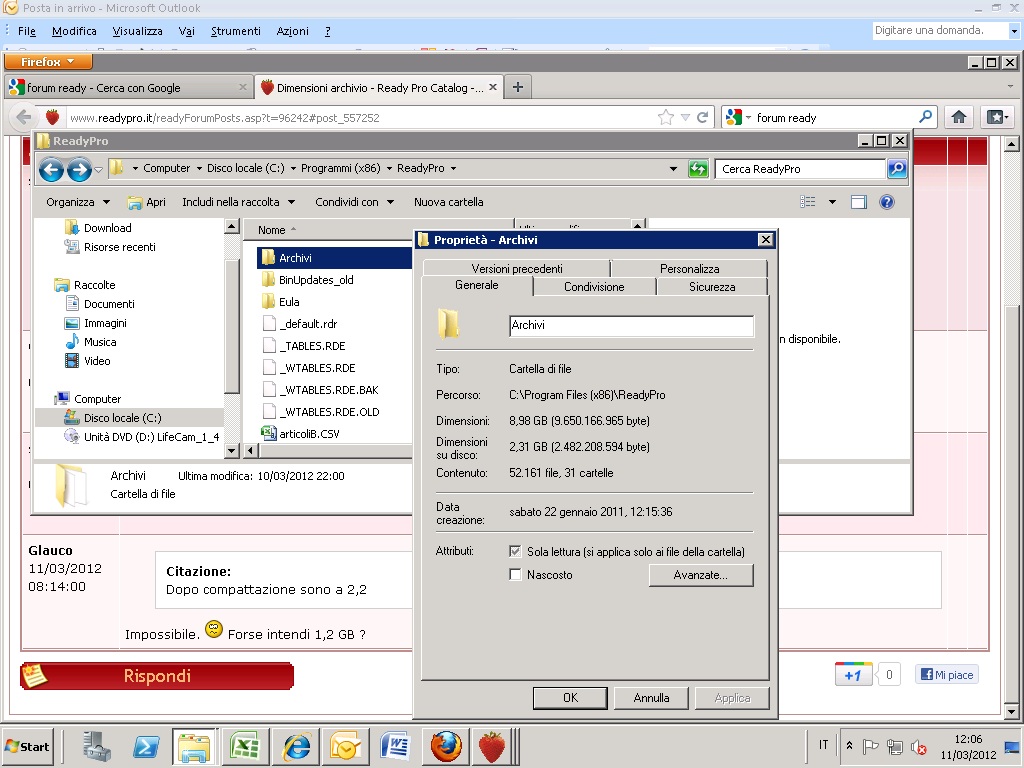Open the Personalizza tab
This screenshot has width=1024, height=768.
(689, 268)
